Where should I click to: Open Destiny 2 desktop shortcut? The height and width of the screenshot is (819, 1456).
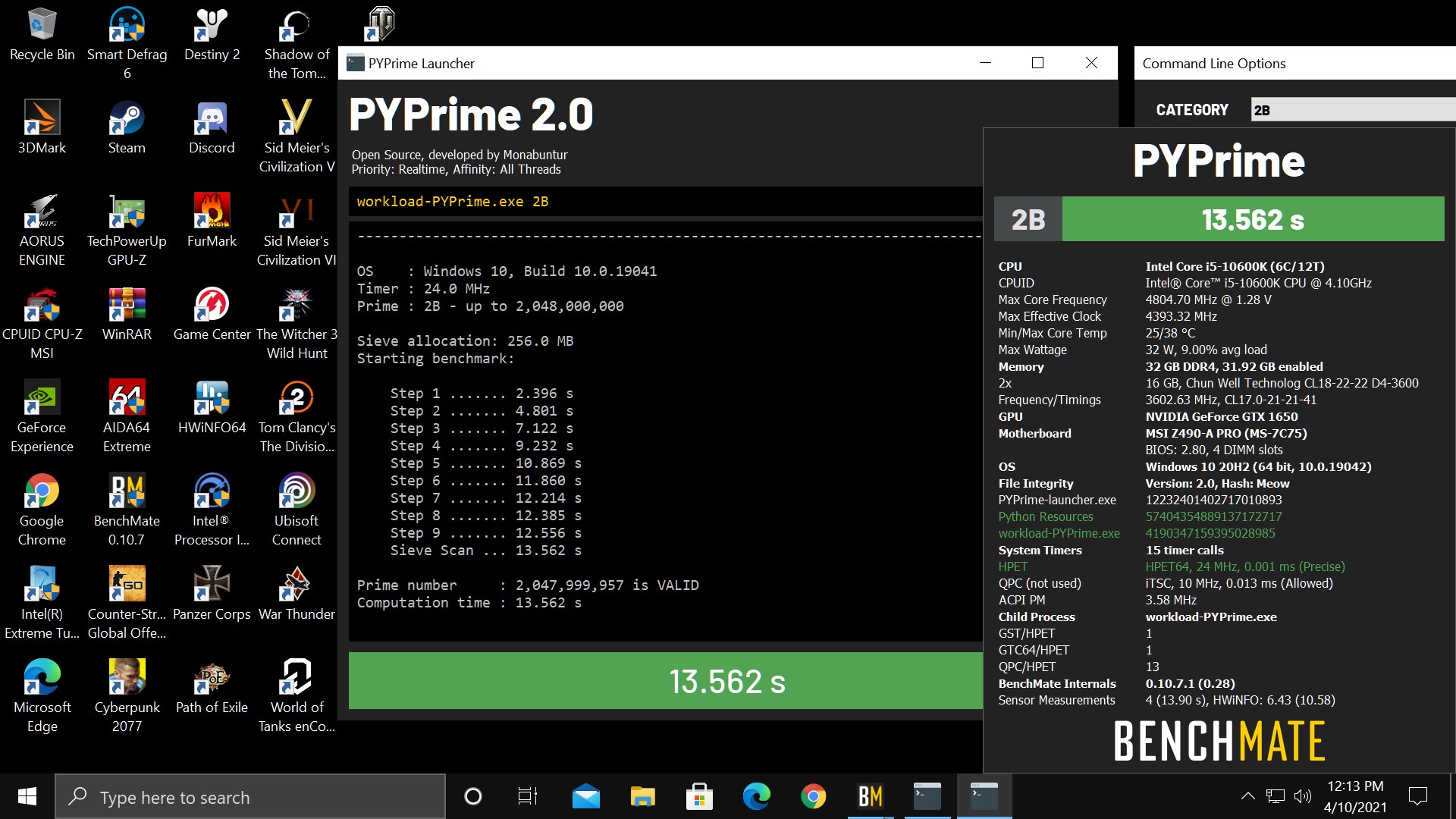click(x=212, y=35)
